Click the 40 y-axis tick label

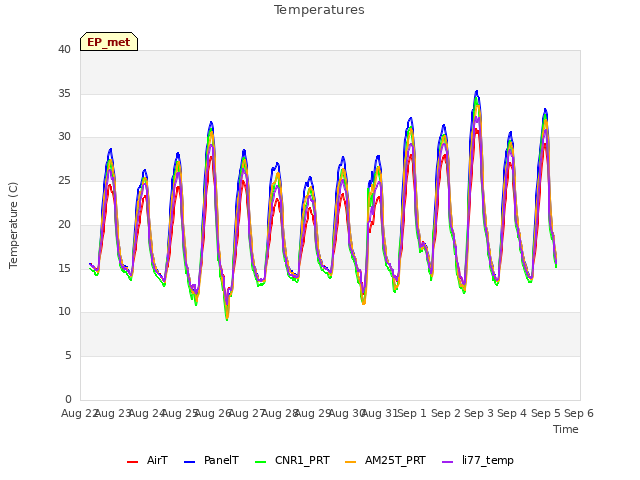[64, 49]
